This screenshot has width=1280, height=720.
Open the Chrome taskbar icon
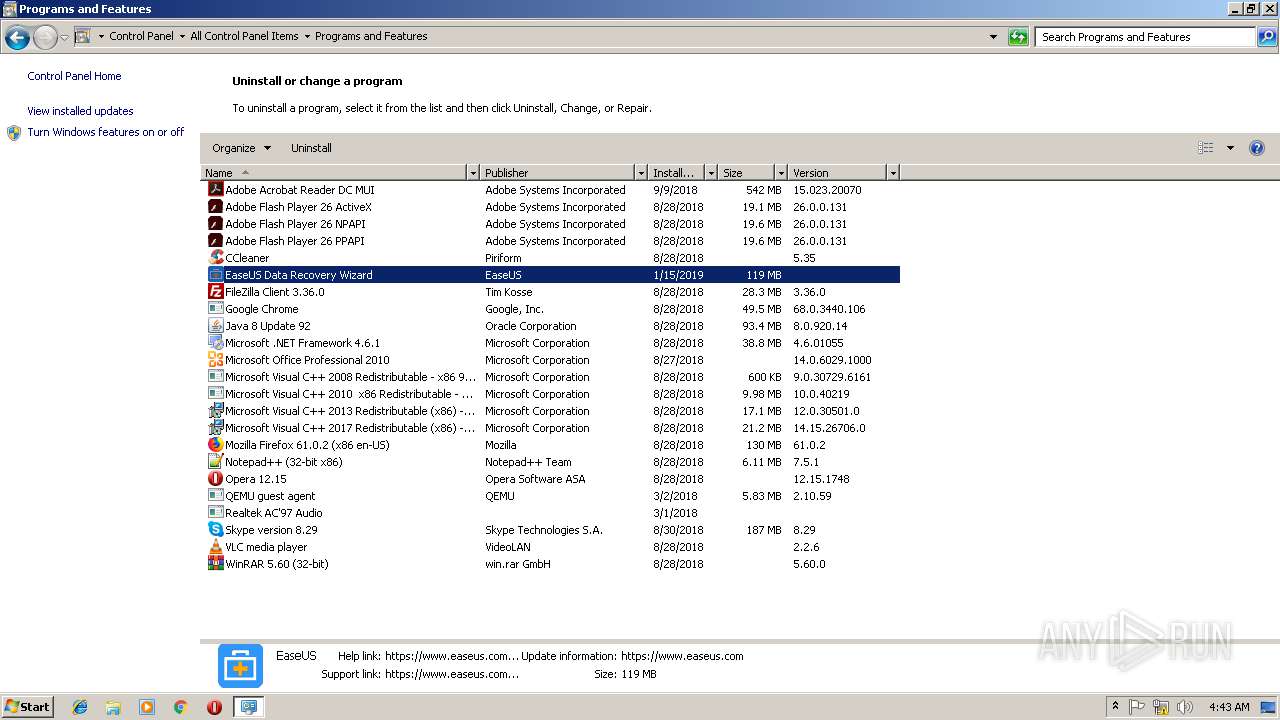[181, 707]
